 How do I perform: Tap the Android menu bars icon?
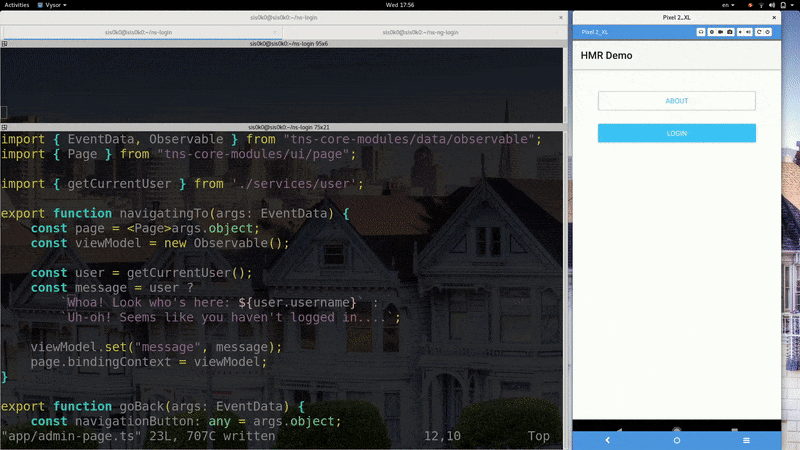(x=746, y=440)
